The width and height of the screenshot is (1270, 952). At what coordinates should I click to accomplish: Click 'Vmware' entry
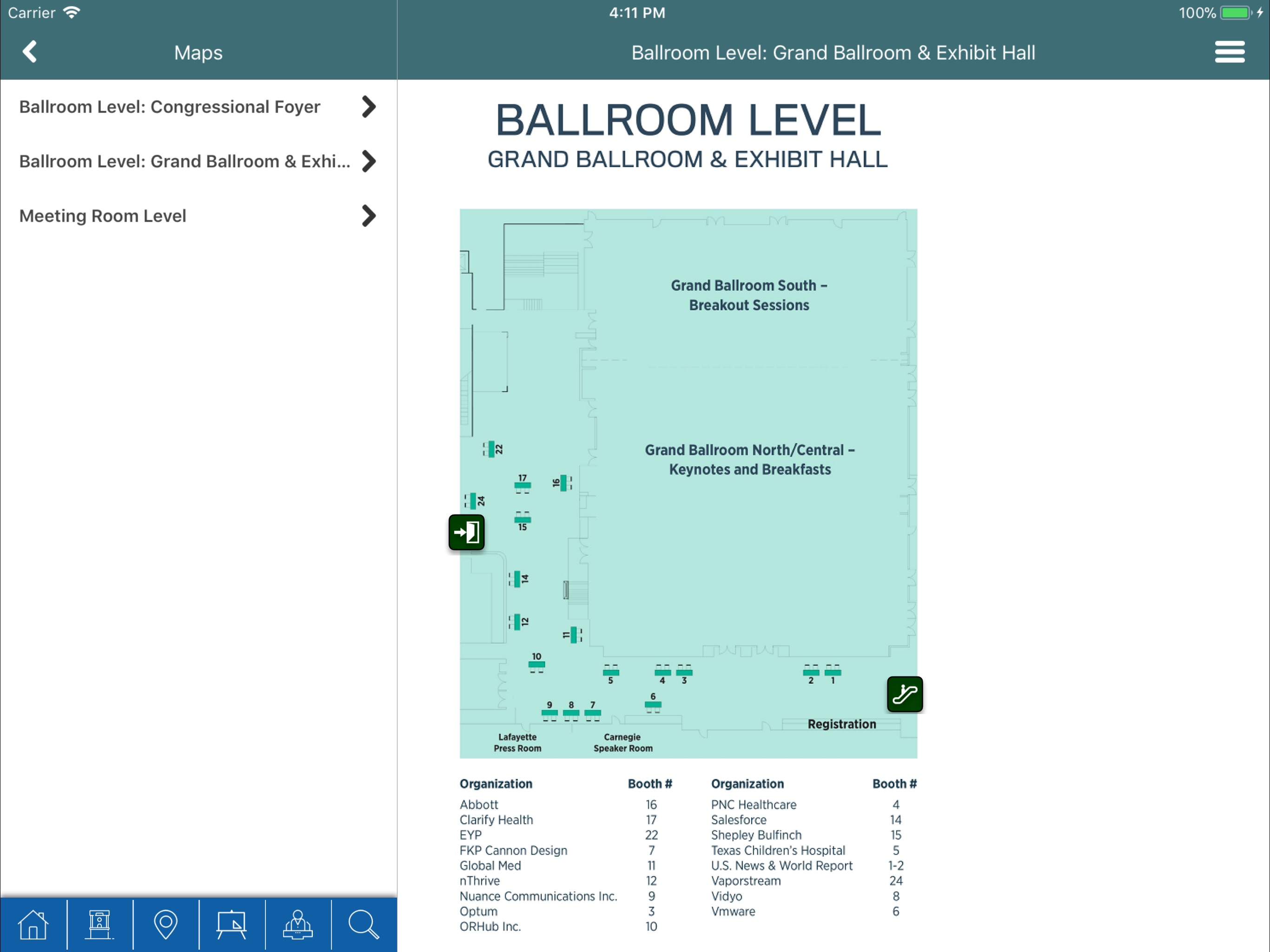[733, 911]
